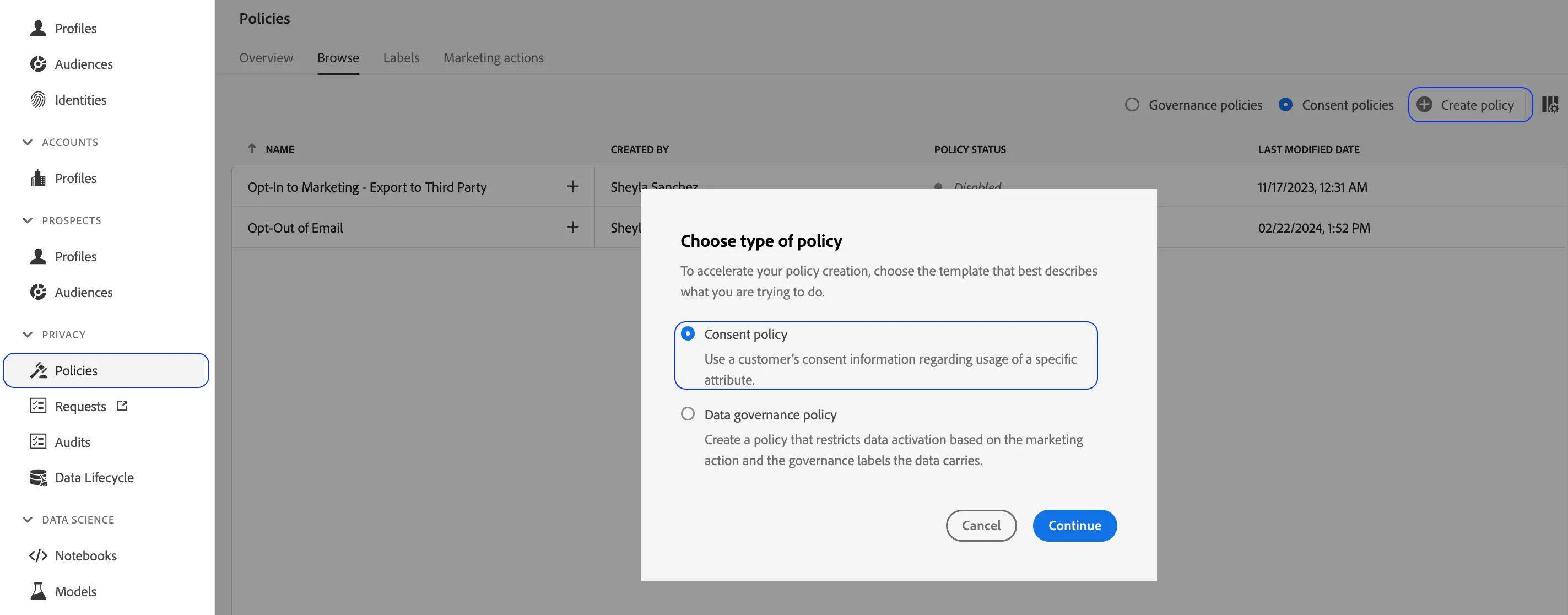Collapse the DATA SCIENCE section chevron
Image resolution: width=1568 pixels, height=615 pixels.
[28, 520]
